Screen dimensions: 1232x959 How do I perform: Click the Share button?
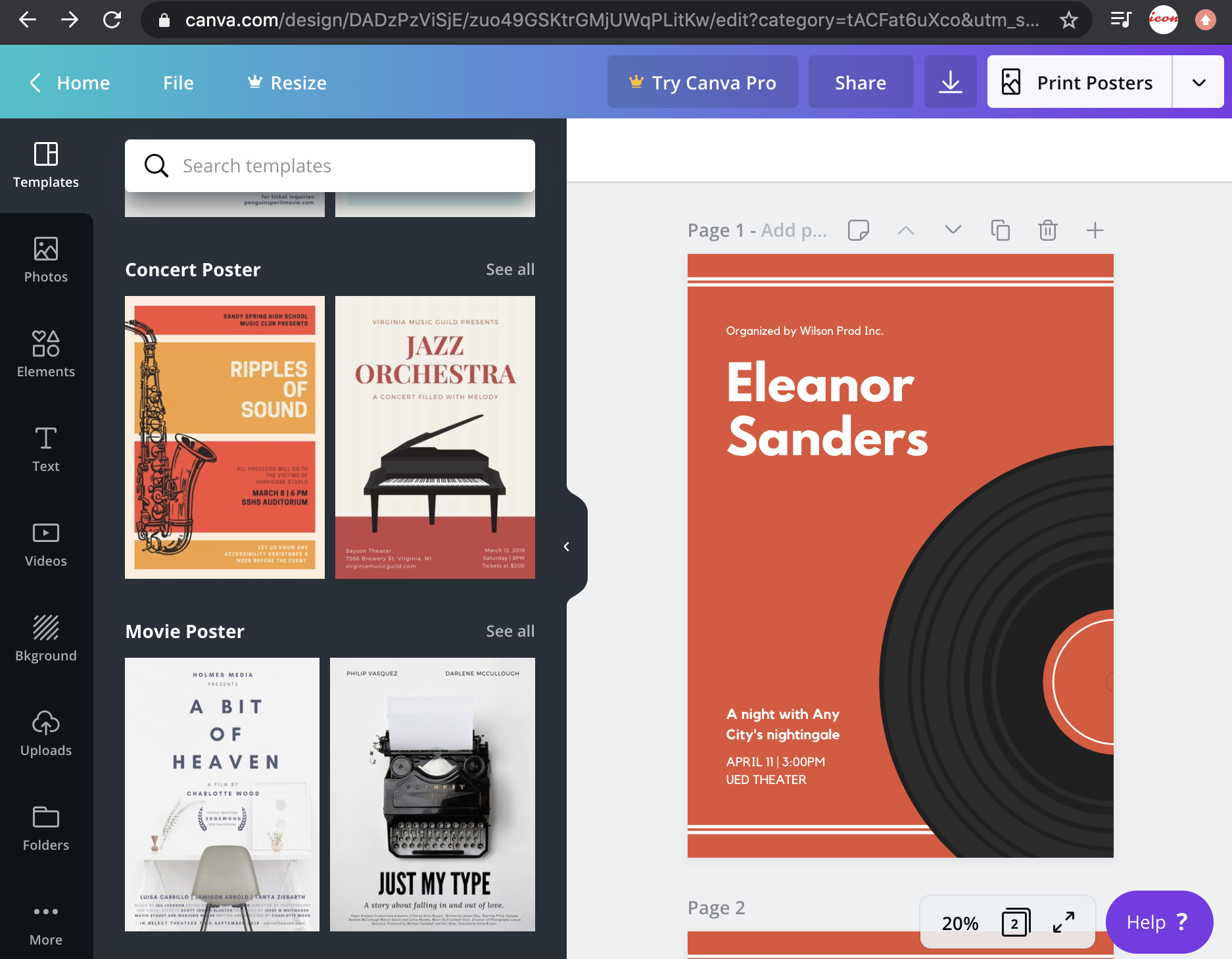click(x=861, y=83)
